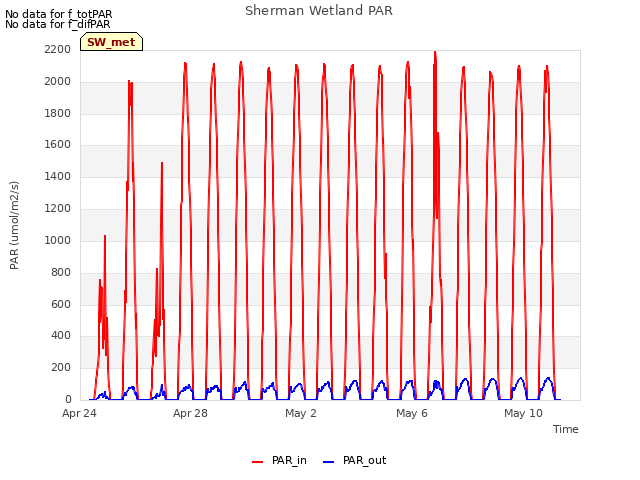Click the blue PAR_out legend swatch
Viewport: 640px width, 480px height.
pos(328,462)
